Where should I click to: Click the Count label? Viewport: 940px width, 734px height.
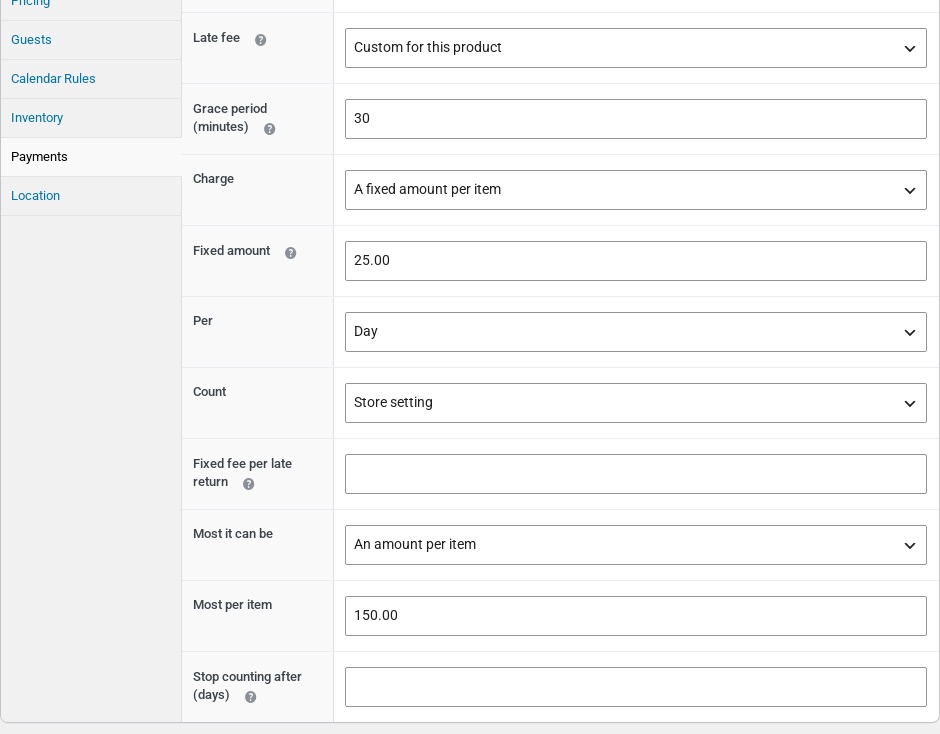tap(209, 392)
